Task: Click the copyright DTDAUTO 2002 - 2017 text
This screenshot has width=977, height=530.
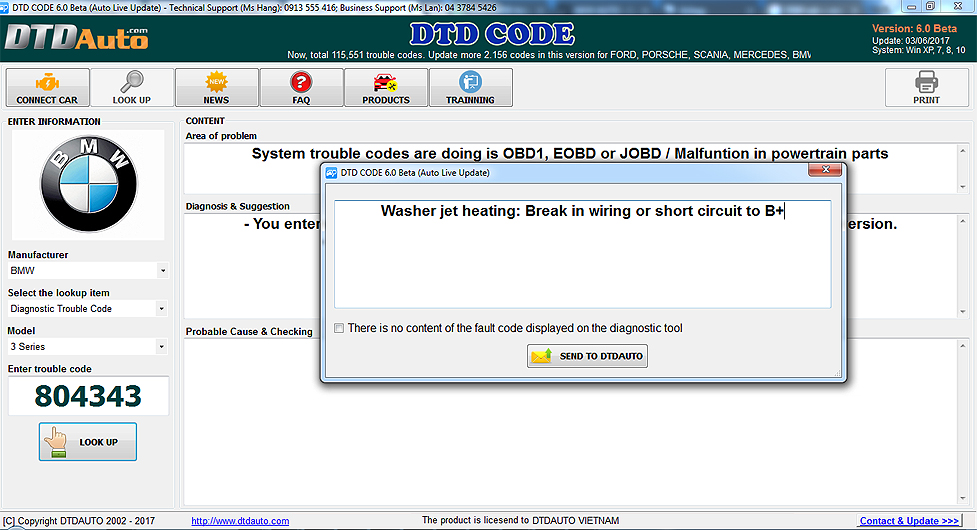Action: click(79, 521)
